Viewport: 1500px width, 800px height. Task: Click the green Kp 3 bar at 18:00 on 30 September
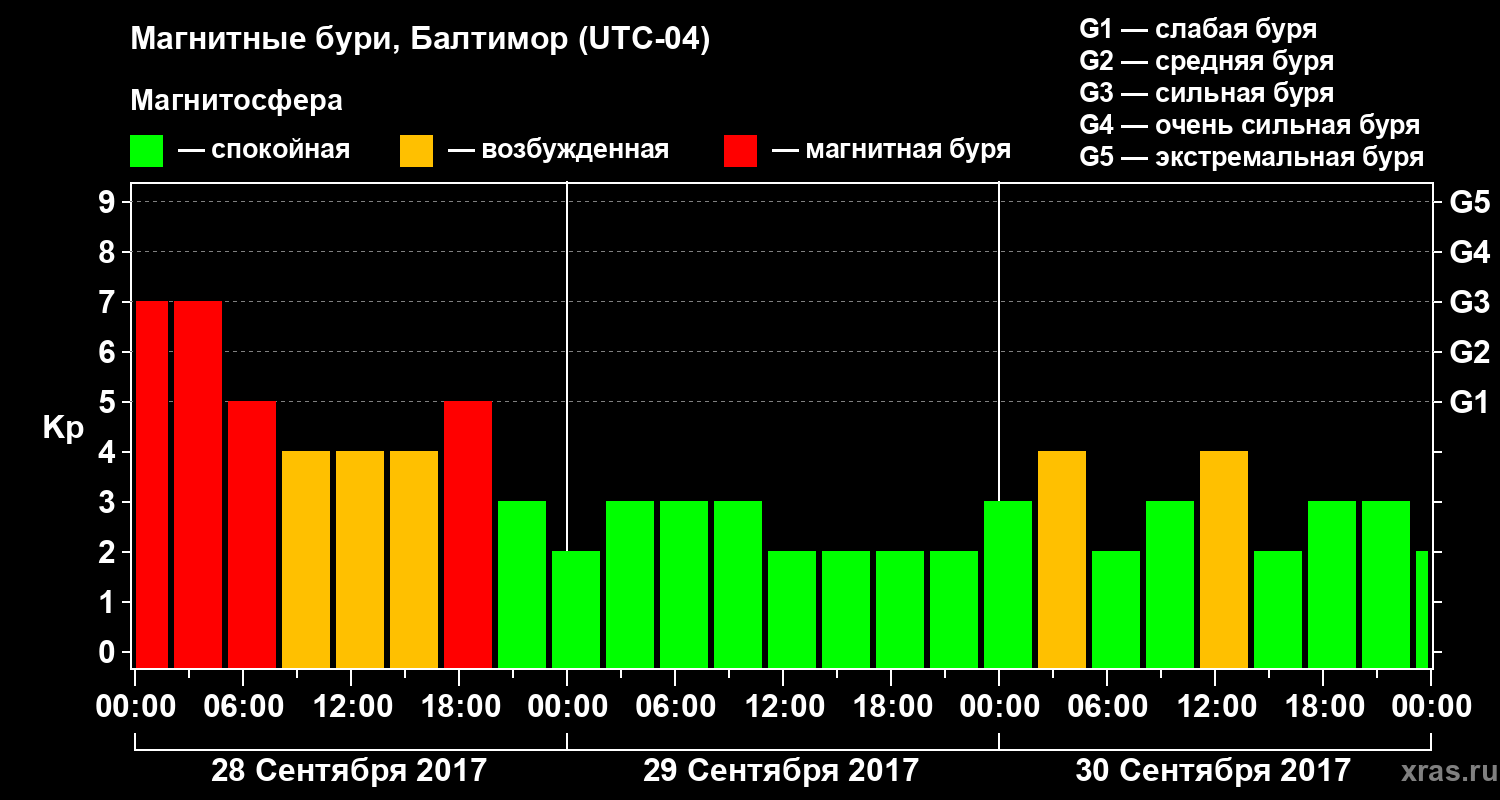(x=1332, y=585)
